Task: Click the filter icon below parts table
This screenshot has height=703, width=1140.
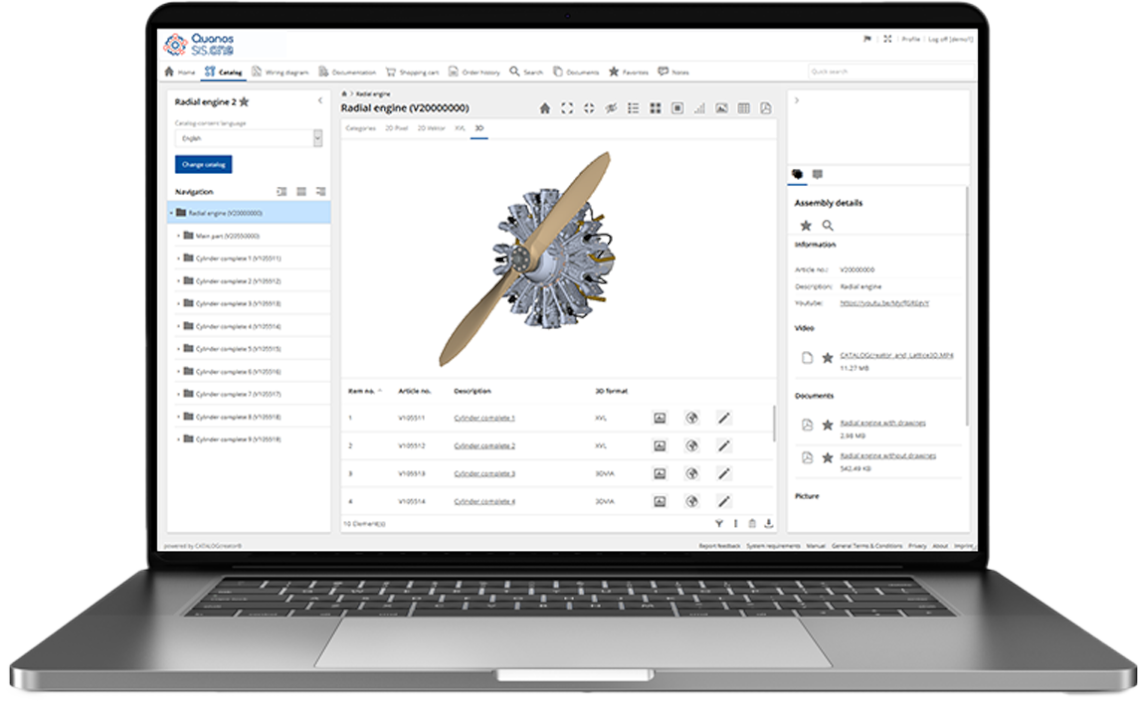Action: pyautogui.click(x=719, y=523)
